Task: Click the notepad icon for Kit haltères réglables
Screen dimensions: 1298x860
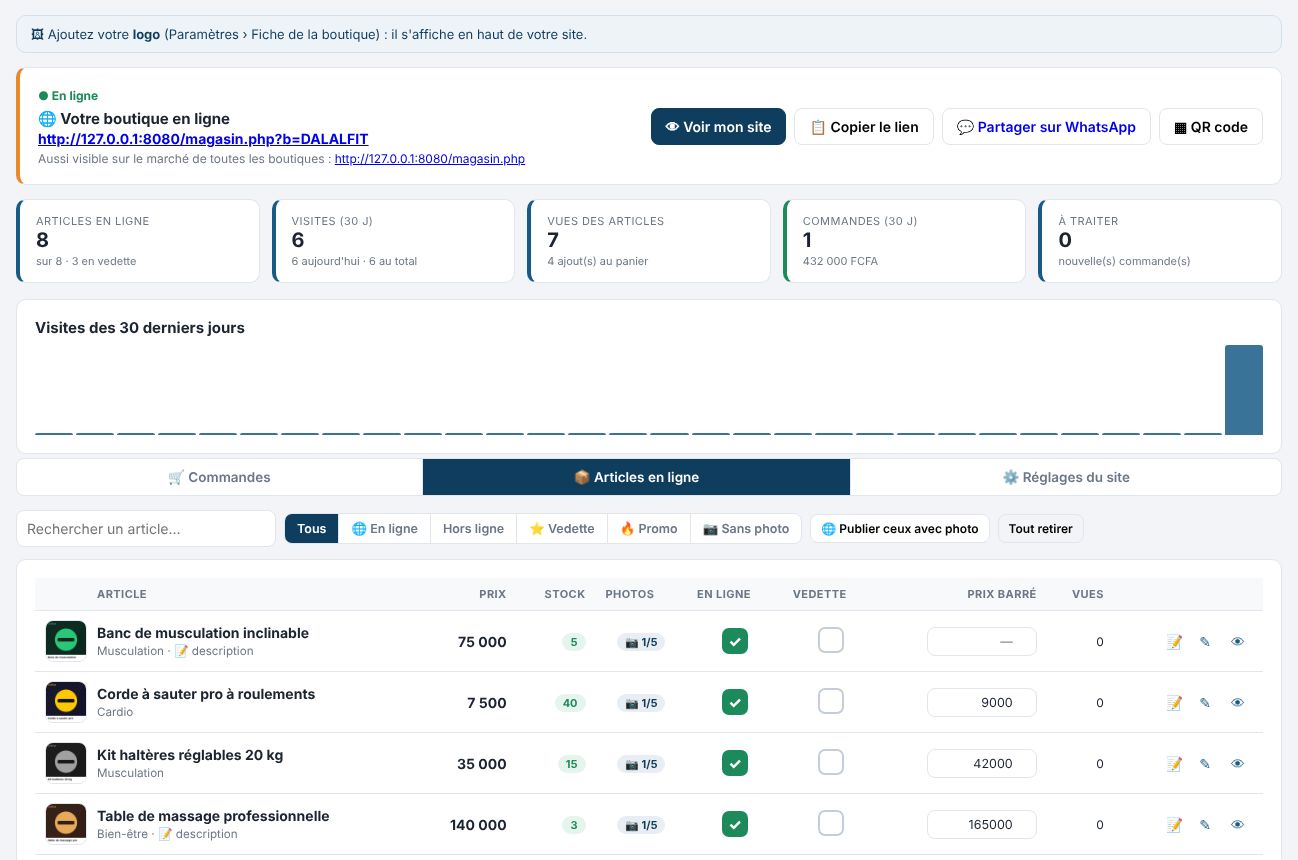Action: point(1175,764)
